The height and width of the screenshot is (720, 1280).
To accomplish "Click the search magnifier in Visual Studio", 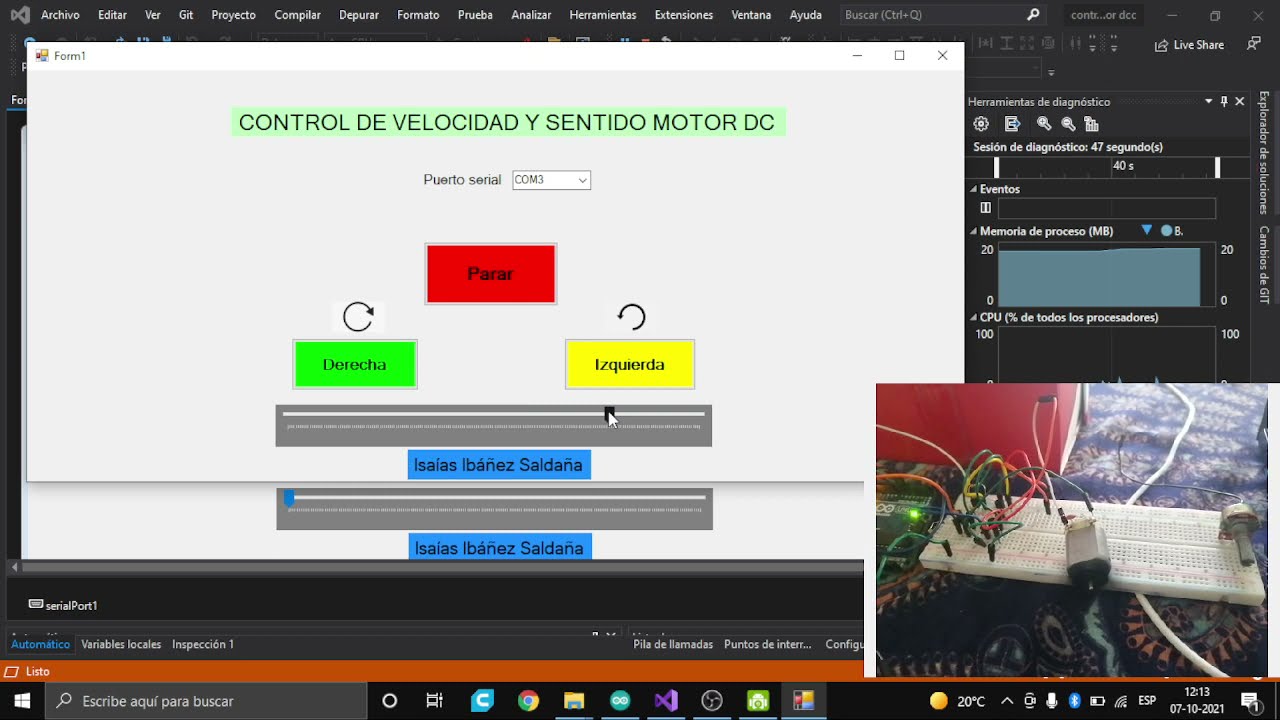I will click(x=1033, y=15).
